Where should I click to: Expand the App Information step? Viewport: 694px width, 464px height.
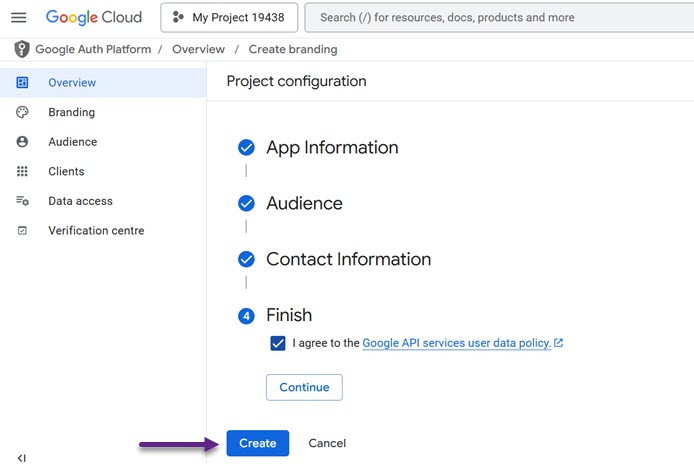331,148
